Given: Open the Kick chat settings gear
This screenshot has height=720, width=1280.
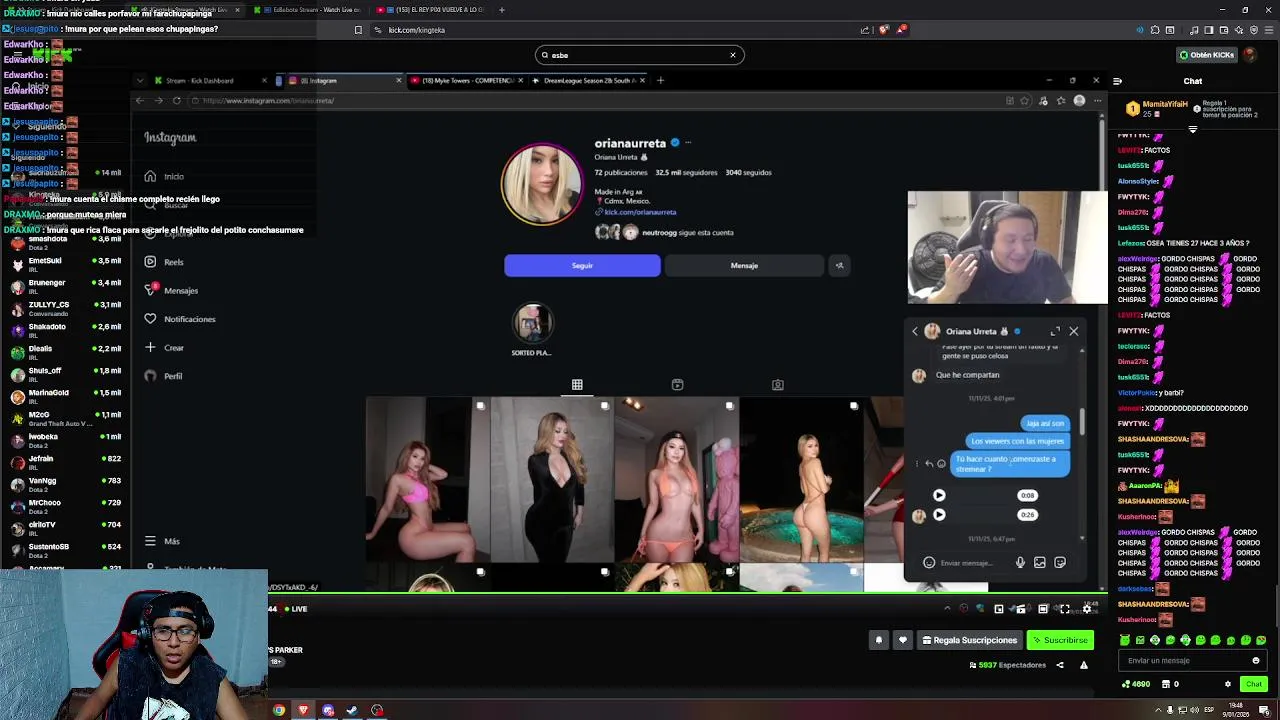Looking at the screenshot, I should pyautogui.click(x=1227, y=684).
